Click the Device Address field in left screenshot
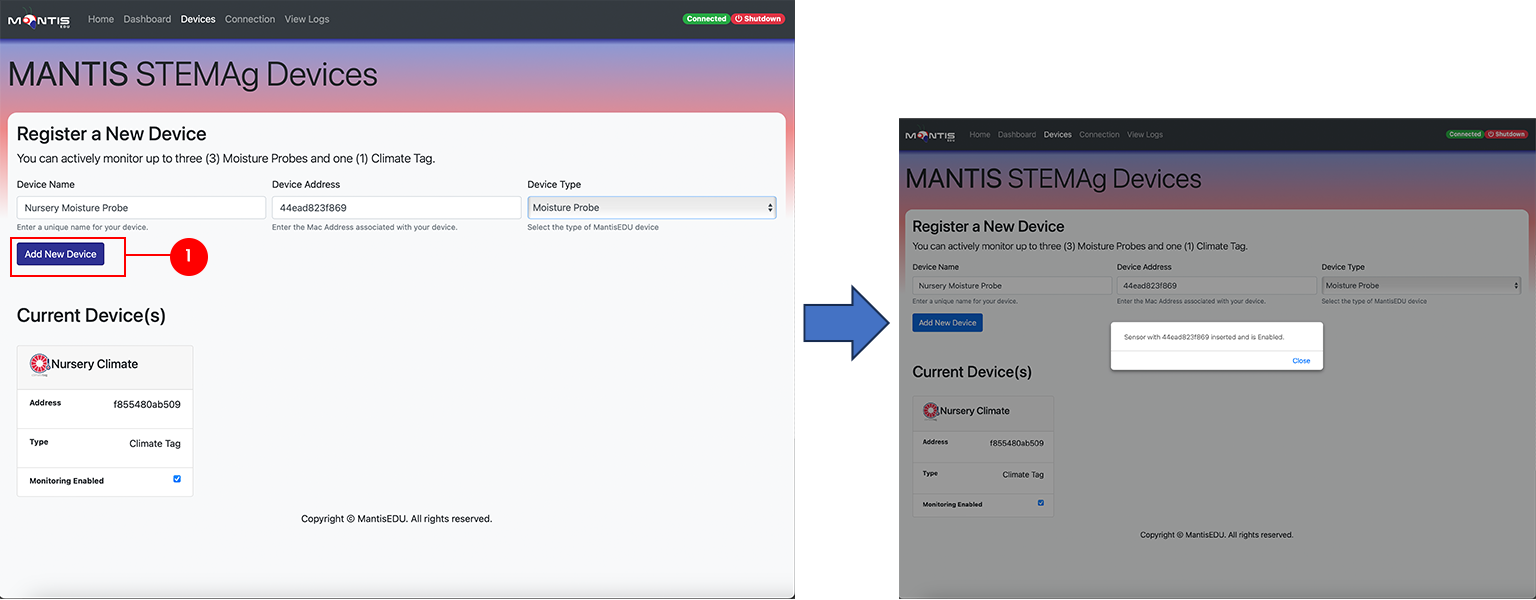Screen dimensions: 1536x600 396,207
